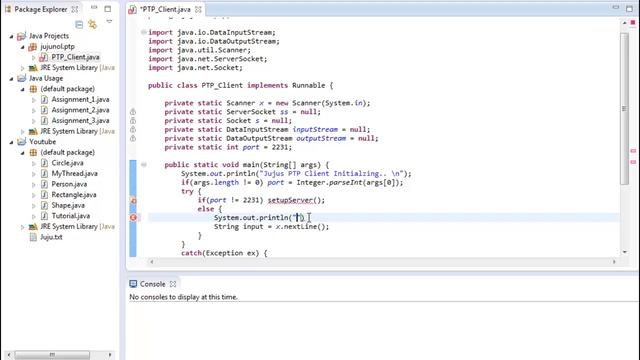Toggle Link with Editor icon
The image size is (640, 360).
pos(93,24)
